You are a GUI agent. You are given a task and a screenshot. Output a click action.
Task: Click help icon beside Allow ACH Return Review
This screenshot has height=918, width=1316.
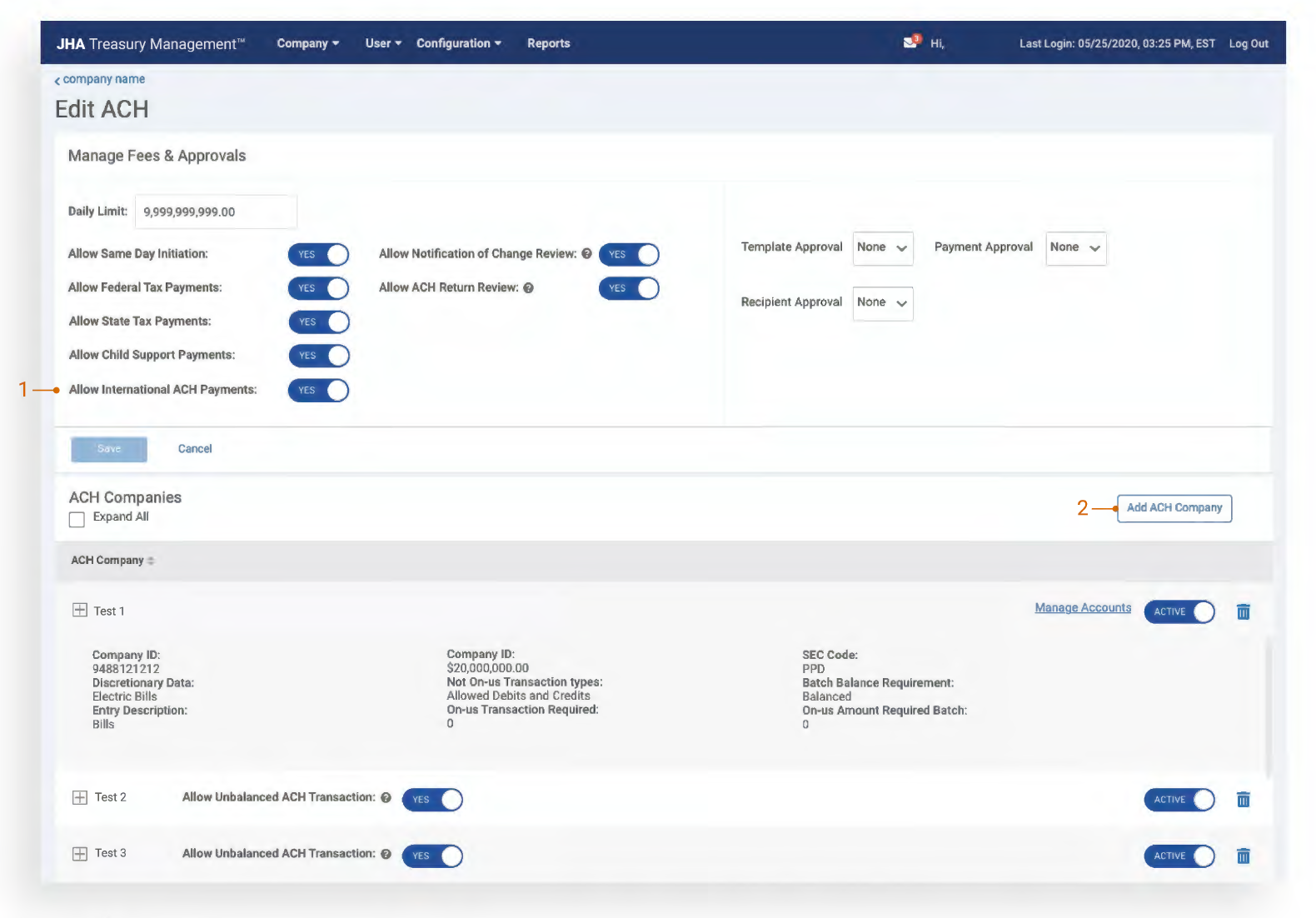528,288
